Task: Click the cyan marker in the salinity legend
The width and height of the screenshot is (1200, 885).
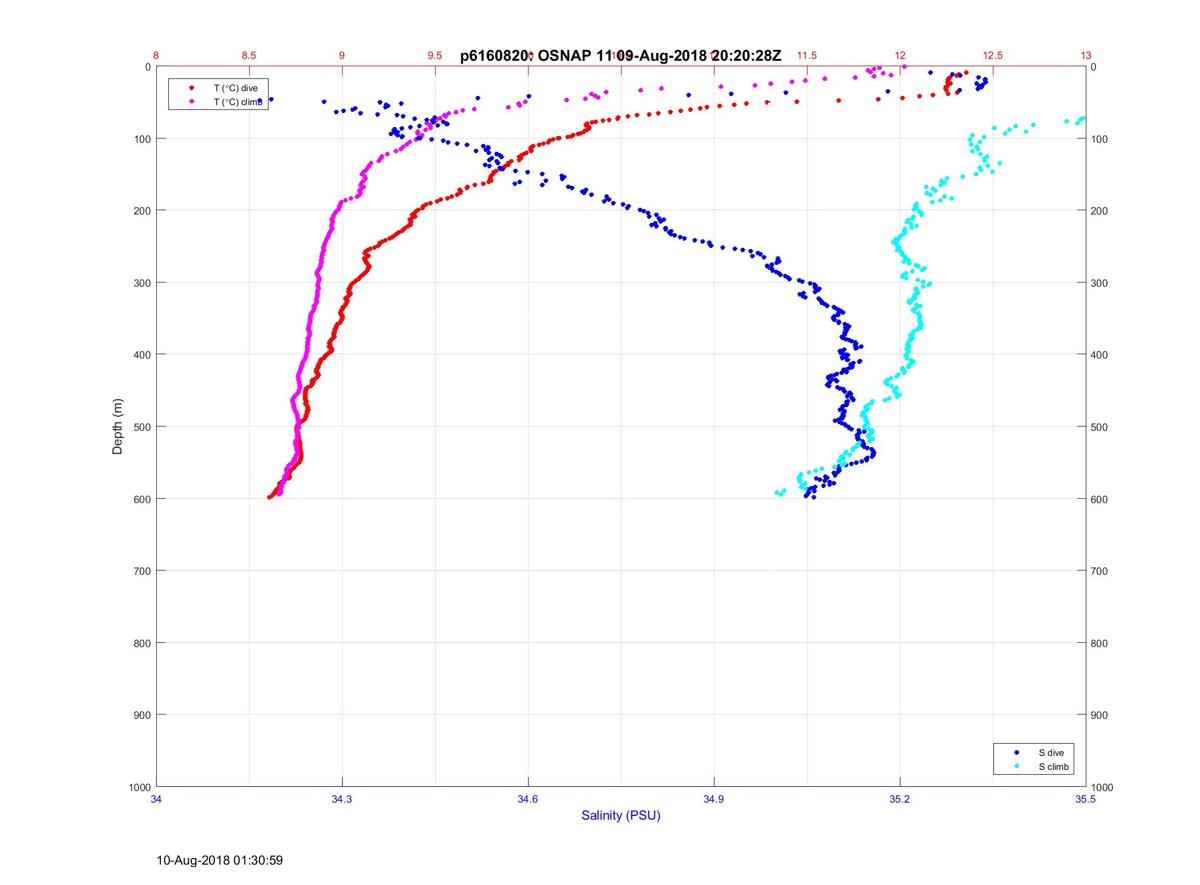Action: click(x=1016, y=766)
